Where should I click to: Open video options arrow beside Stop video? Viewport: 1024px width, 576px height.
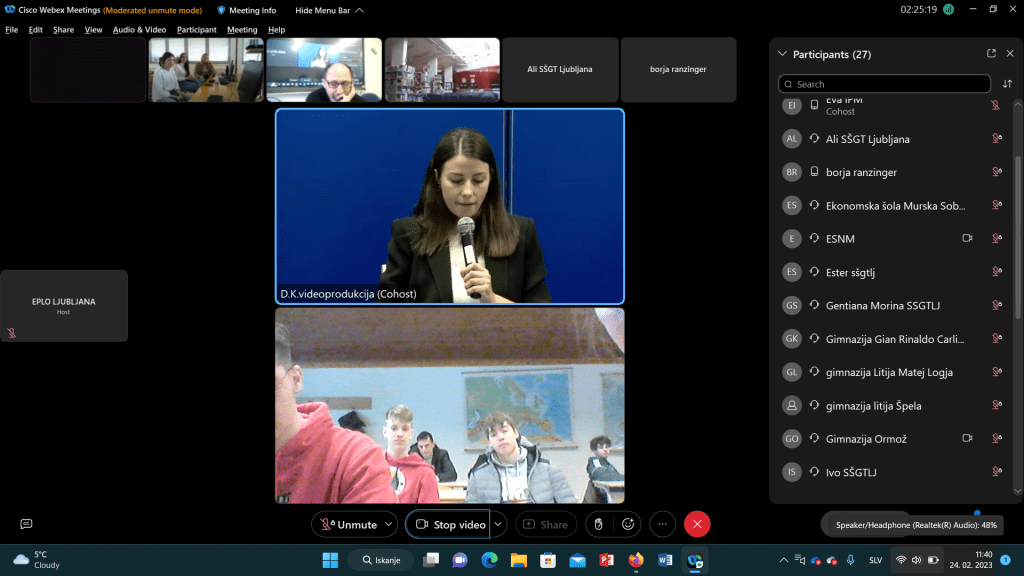(x=498, y=524)
